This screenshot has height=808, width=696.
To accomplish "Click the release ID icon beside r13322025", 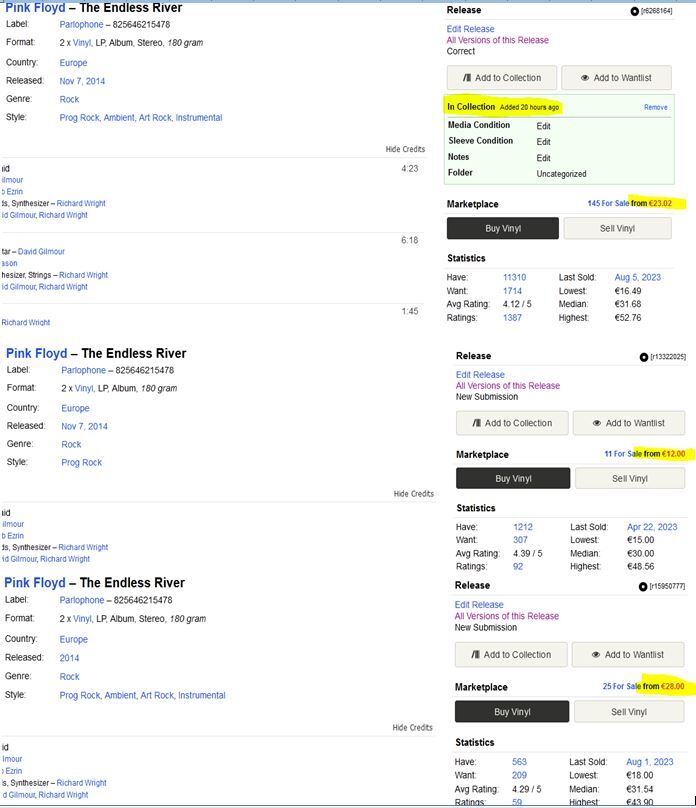I will (x=644, y=357).
